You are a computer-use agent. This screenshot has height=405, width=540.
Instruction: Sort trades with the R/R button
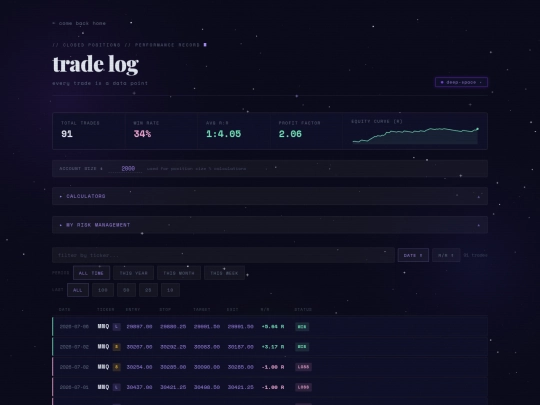tap(446, 255)
